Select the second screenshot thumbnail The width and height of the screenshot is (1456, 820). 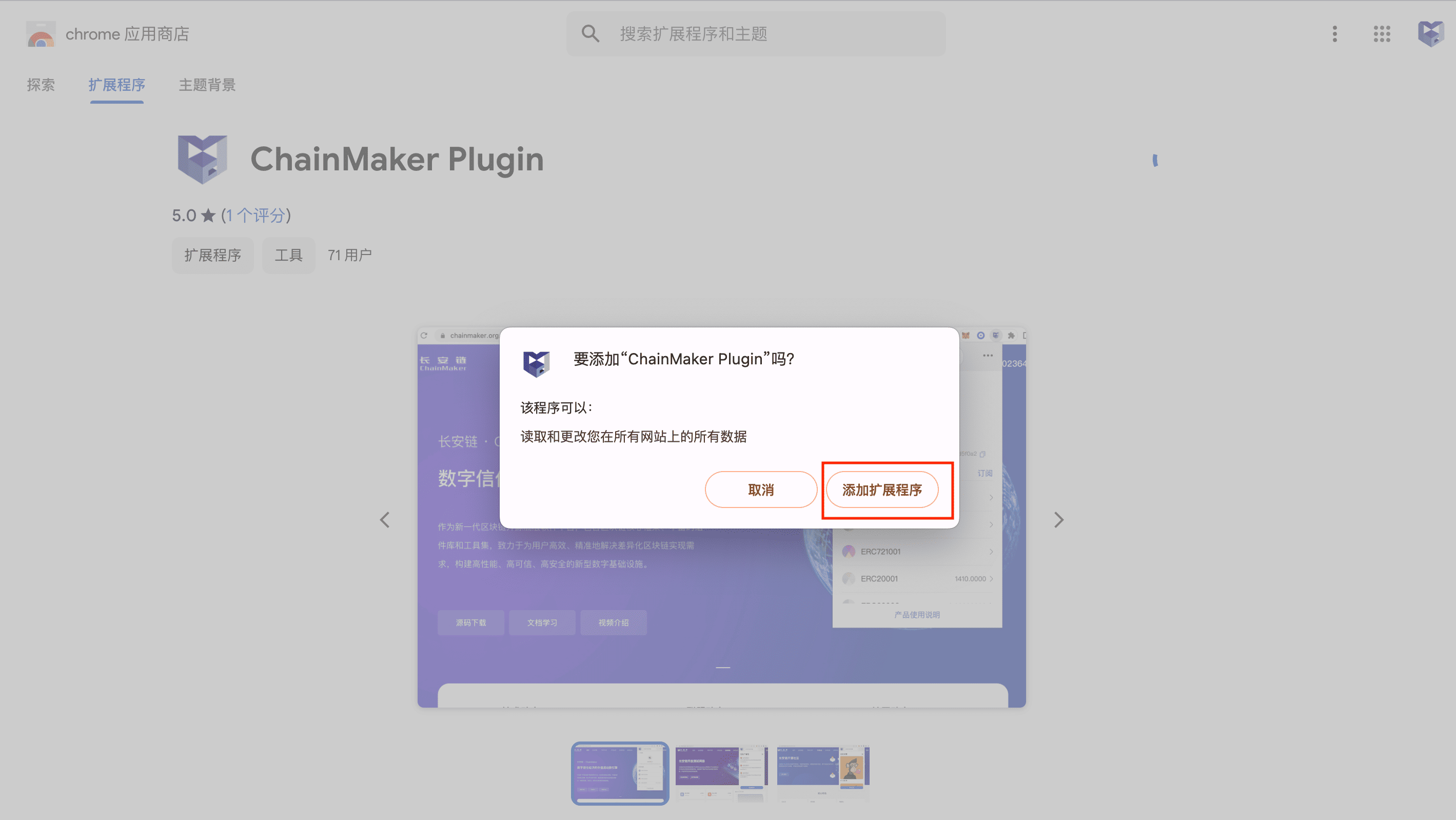[721, 773]
